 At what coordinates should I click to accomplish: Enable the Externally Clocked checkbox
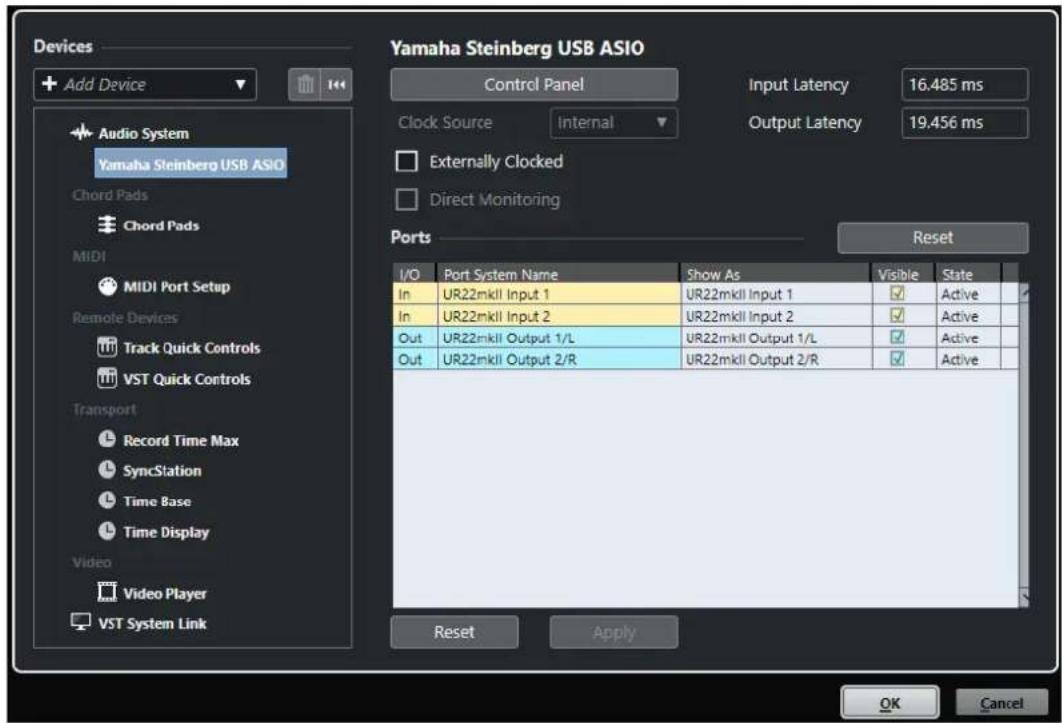[x=406, y=161]
